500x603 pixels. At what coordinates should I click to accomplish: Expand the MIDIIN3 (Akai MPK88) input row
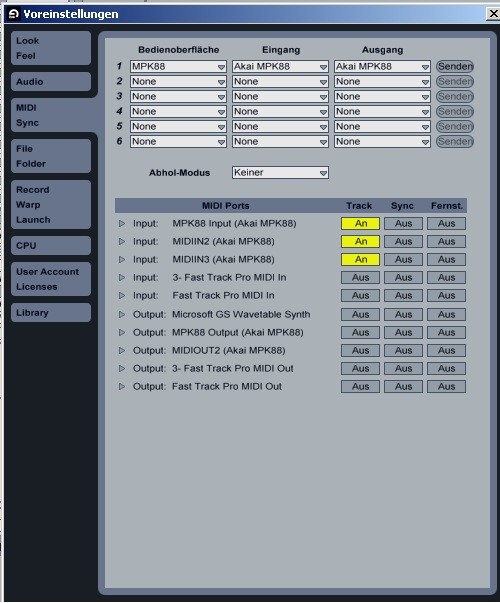click(x=122, y=260)
